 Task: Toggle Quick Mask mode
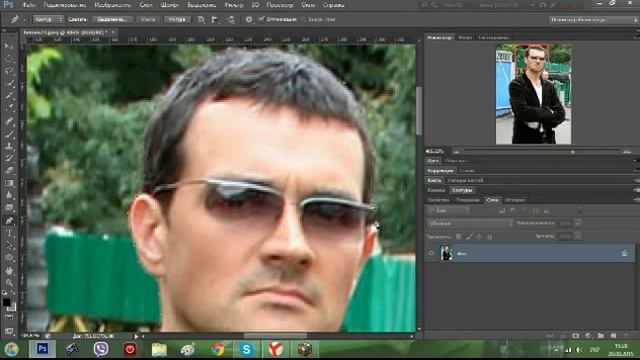(x=9, y=318)
